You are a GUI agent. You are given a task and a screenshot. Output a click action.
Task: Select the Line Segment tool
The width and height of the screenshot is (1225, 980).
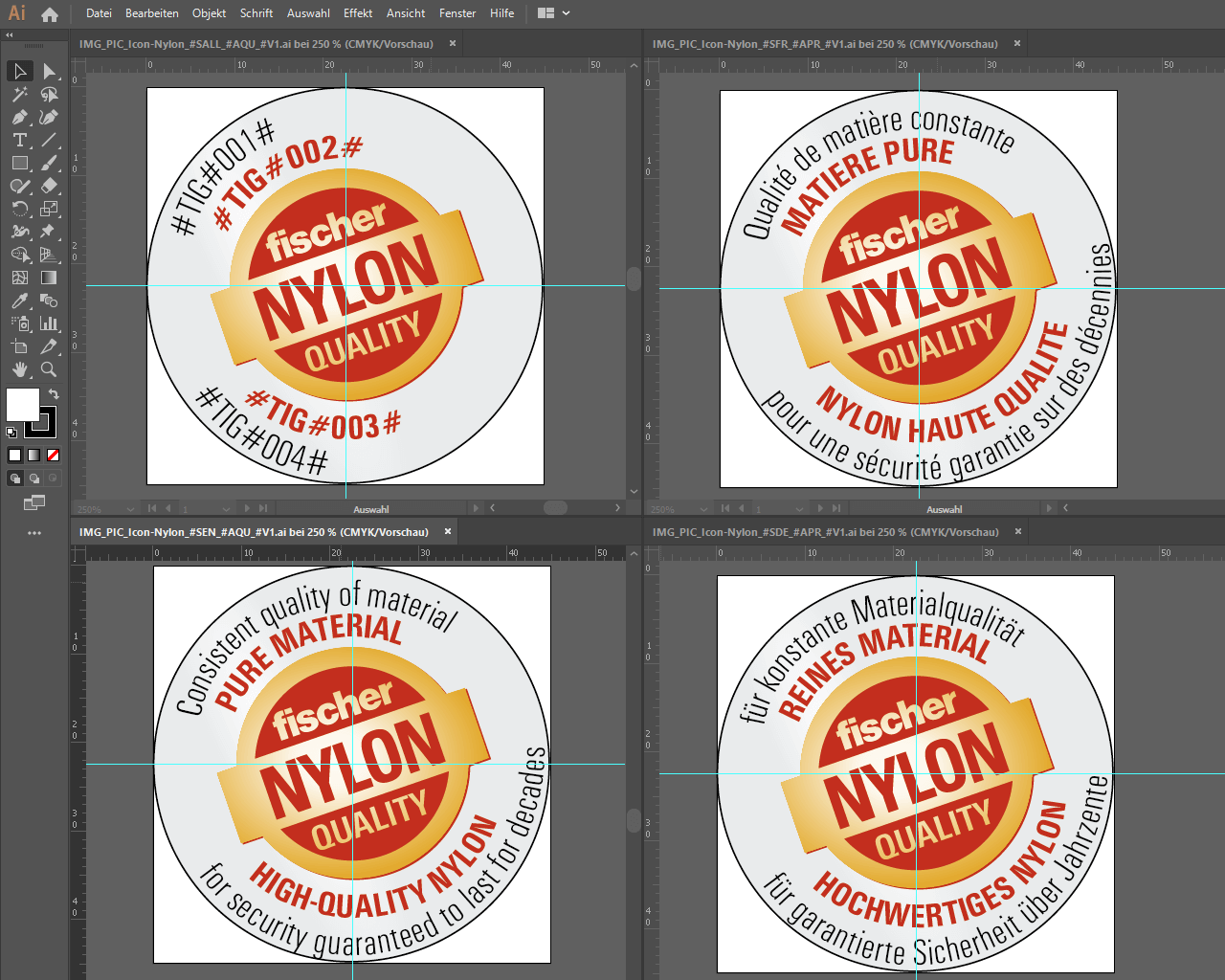point(49,140)
